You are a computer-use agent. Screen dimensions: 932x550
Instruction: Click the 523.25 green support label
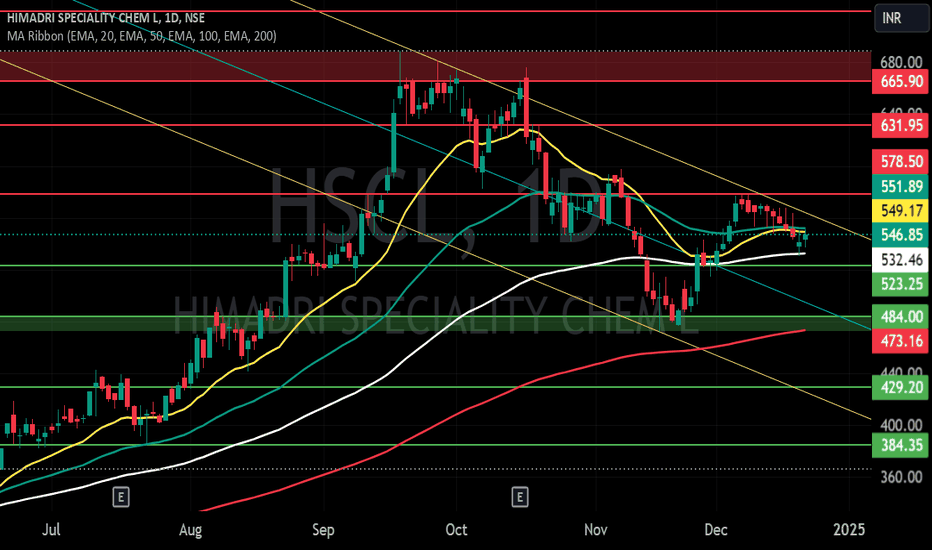click(901, 284)
